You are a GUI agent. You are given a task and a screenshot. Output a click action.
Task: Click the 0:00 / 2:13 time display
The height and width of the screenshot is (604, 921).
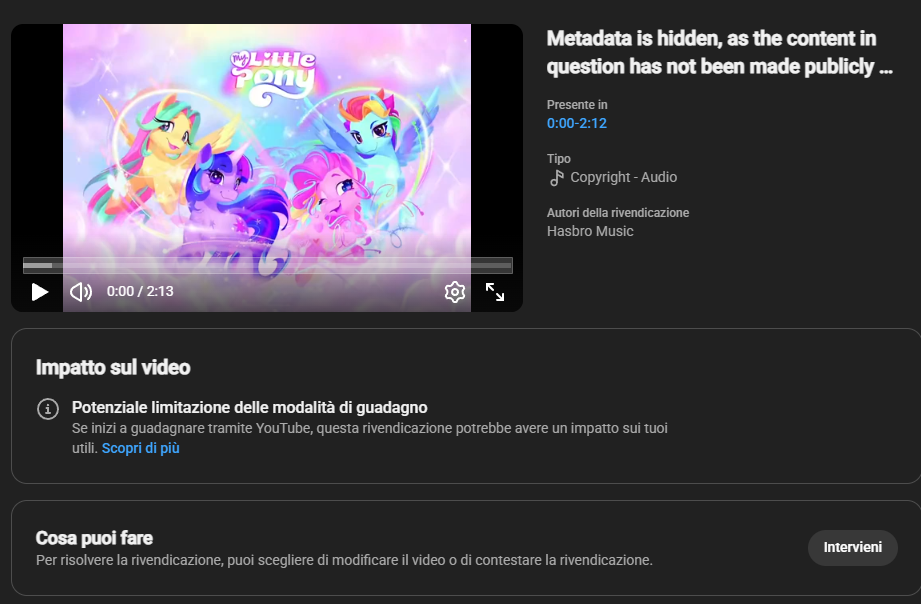(140, 291)
